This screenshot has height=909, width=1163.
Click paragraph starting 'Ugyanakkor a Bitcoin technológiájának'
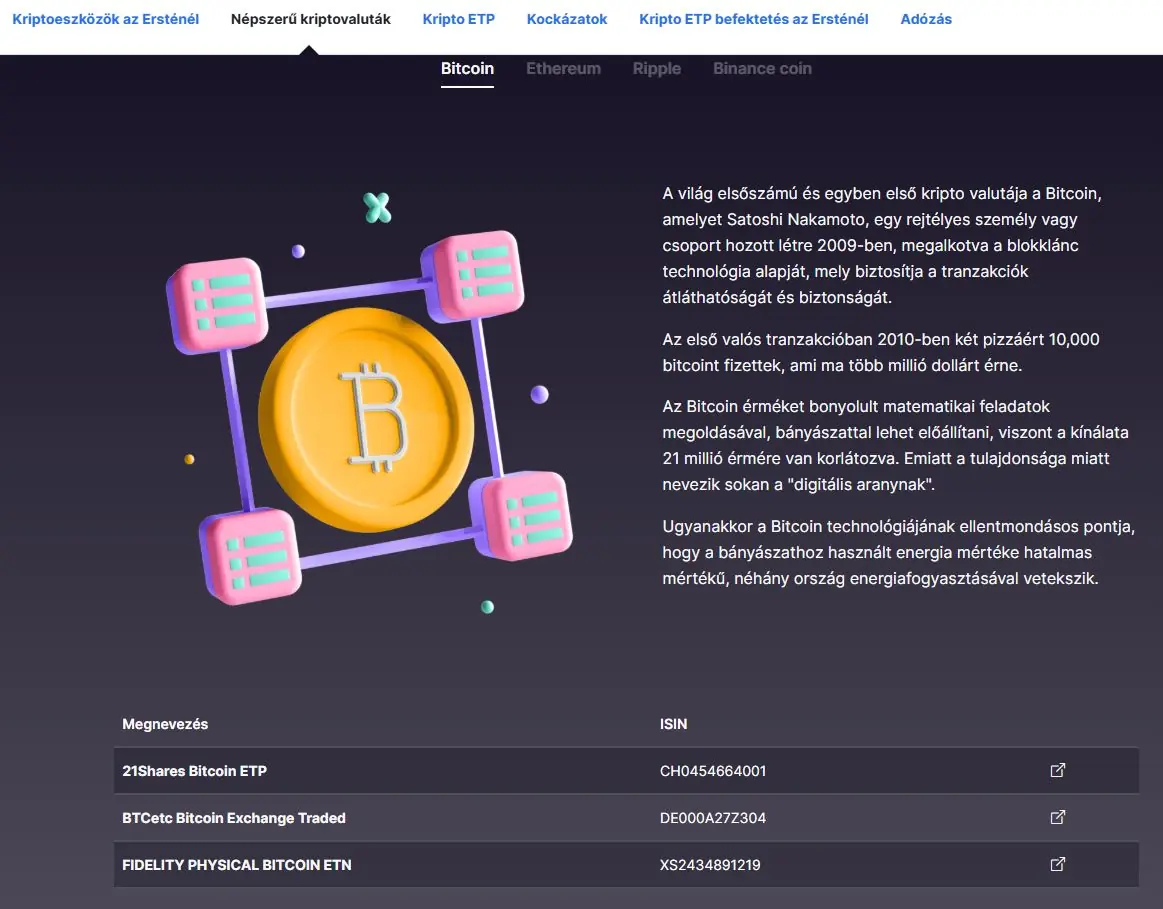pos(898,552)
